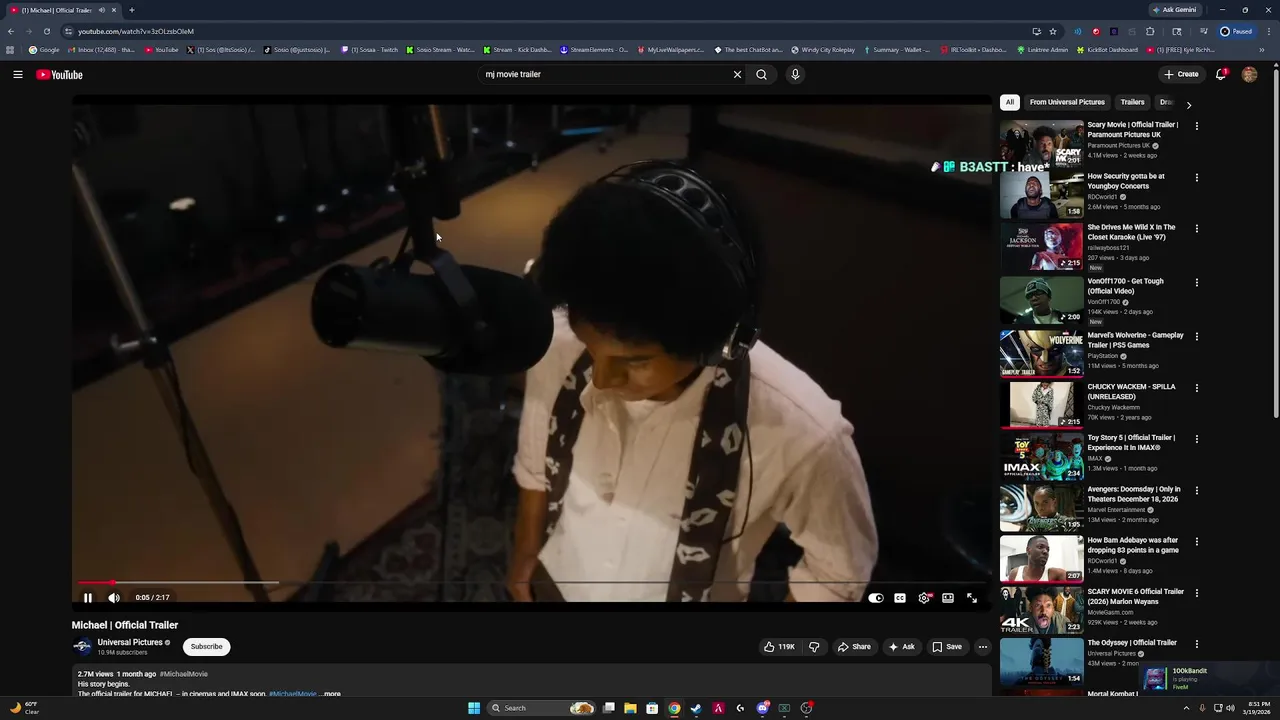Subscribe to Universal Pictures
Image resolution: width=1280 pixels, height=720 pixels.
point(207,647)
